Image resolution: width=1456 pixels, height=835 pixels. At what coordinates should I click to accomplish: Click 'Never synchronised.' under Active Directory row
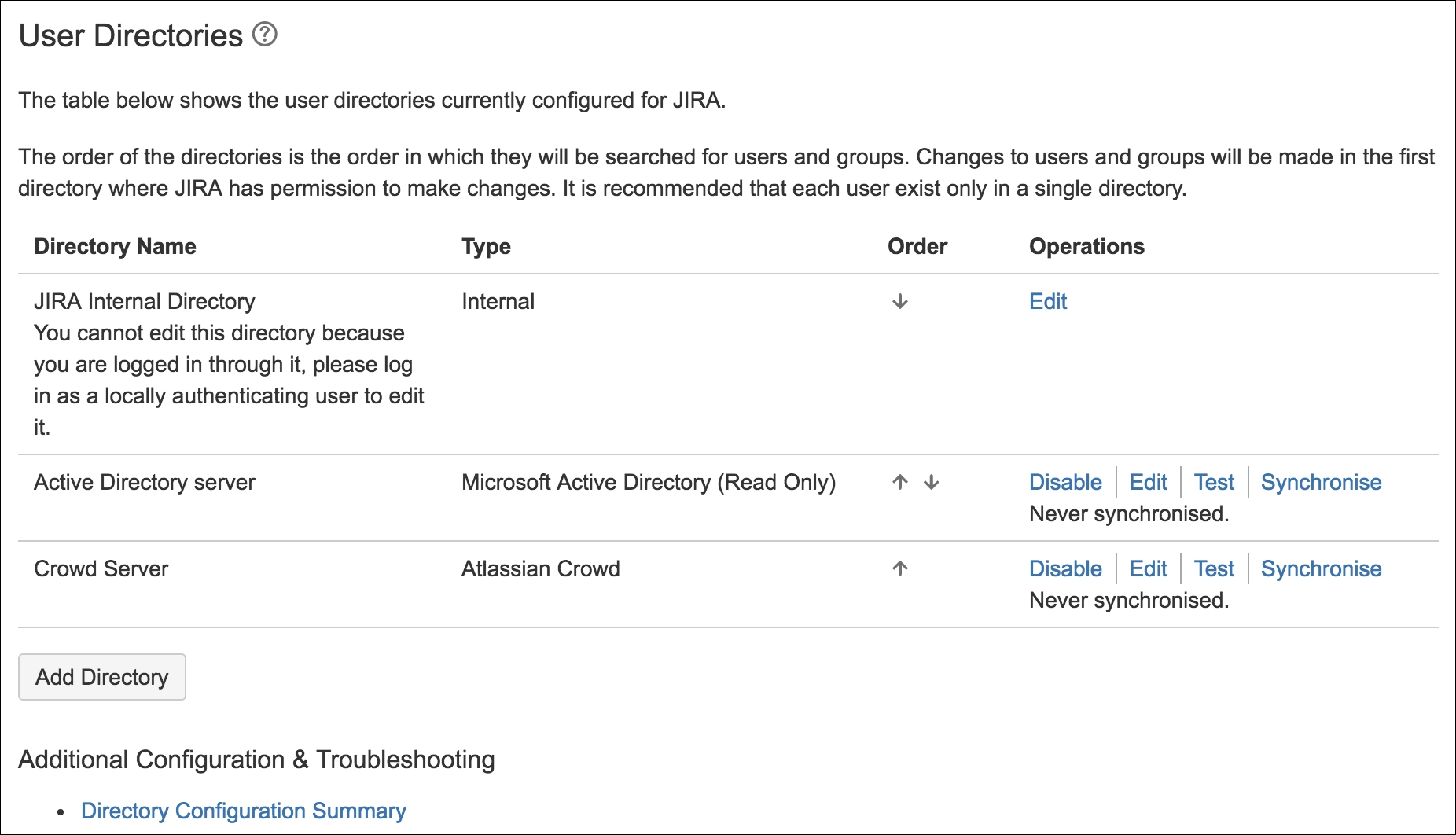(1129, 513)
